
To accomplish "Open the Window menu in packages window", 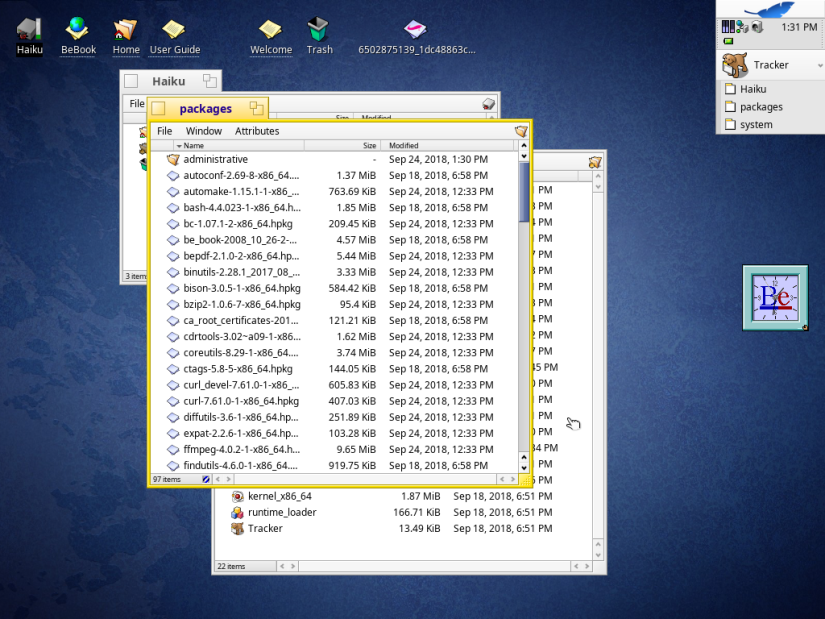I will [x=204, y=131].
